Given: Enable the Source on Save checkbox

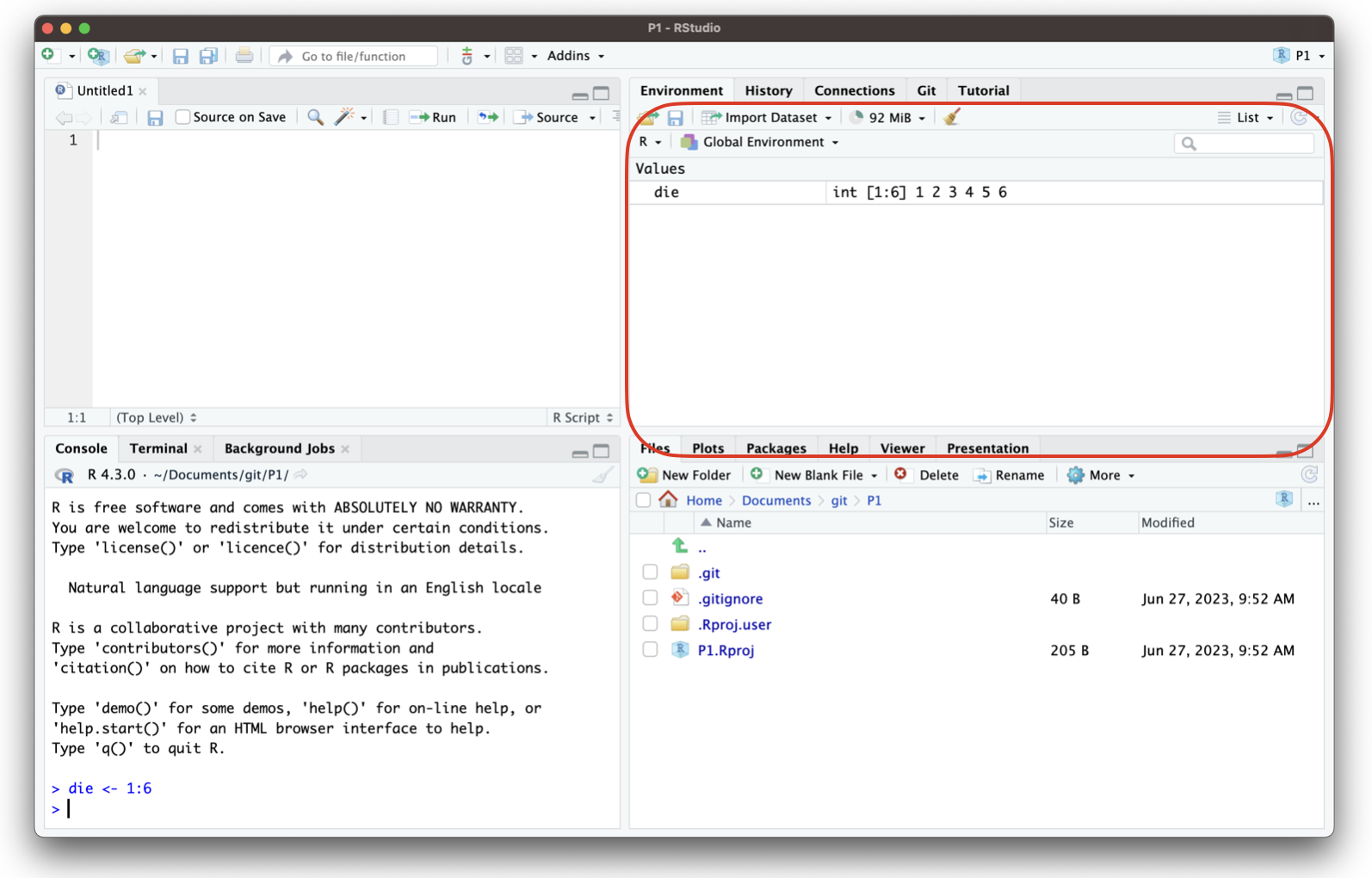Looking at the screenshot, I should 182,117.
